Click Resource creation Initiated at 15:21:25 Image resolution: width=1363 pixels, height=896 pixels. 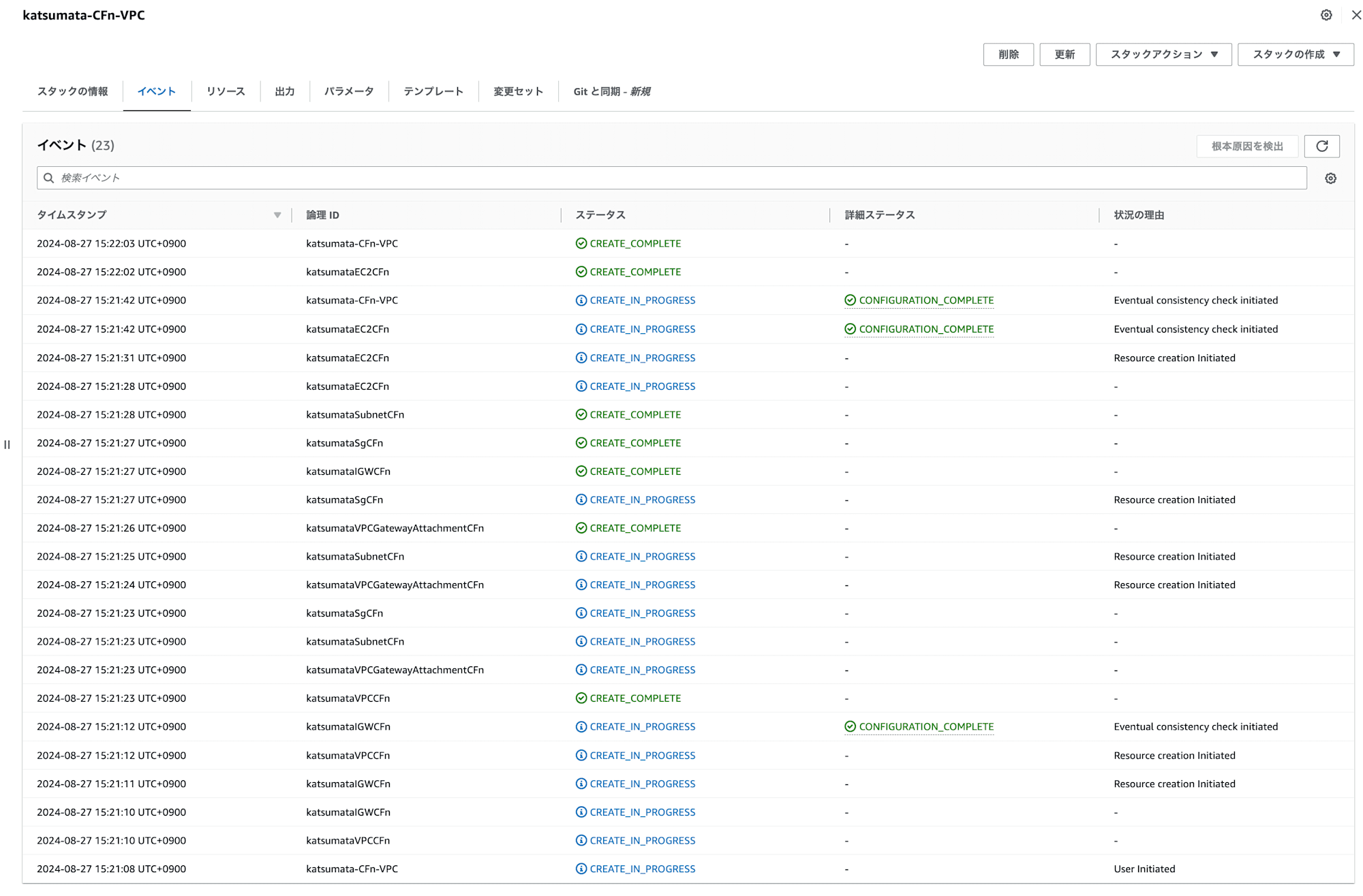(1174, 557)
